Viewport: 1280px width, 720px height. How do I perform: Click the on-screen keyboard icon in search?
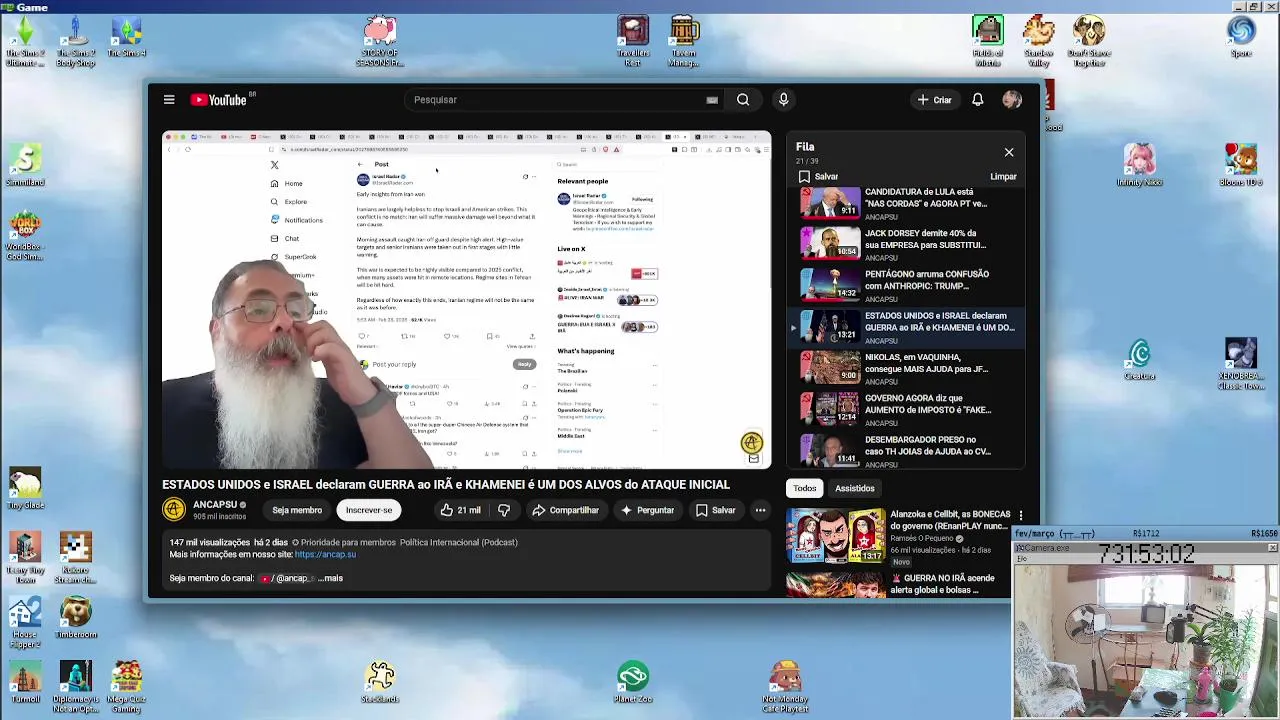click(712, 100)
